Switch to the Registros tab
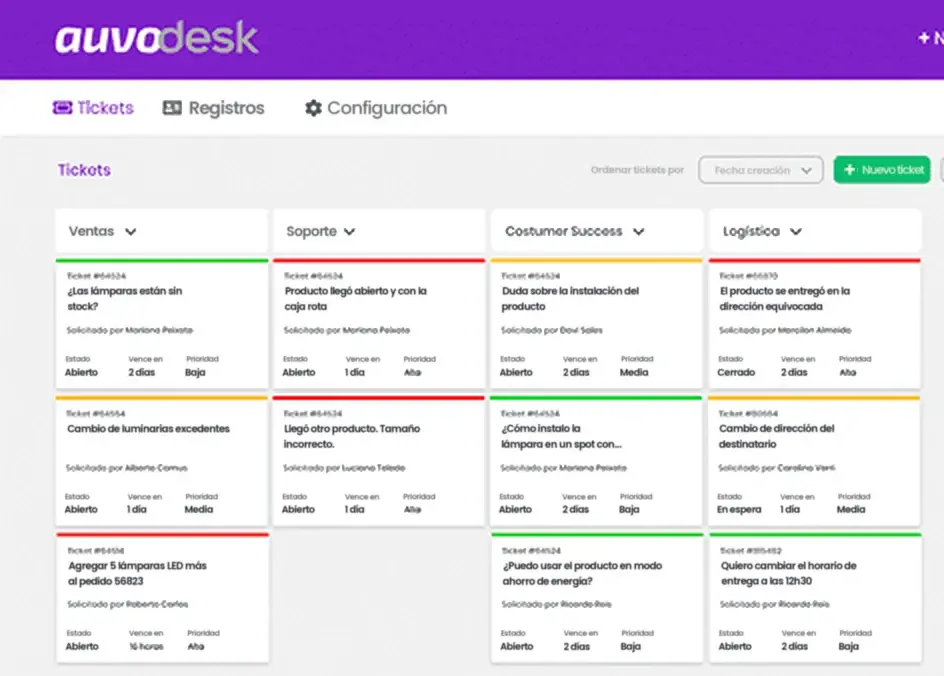 (x=214, y=108)
